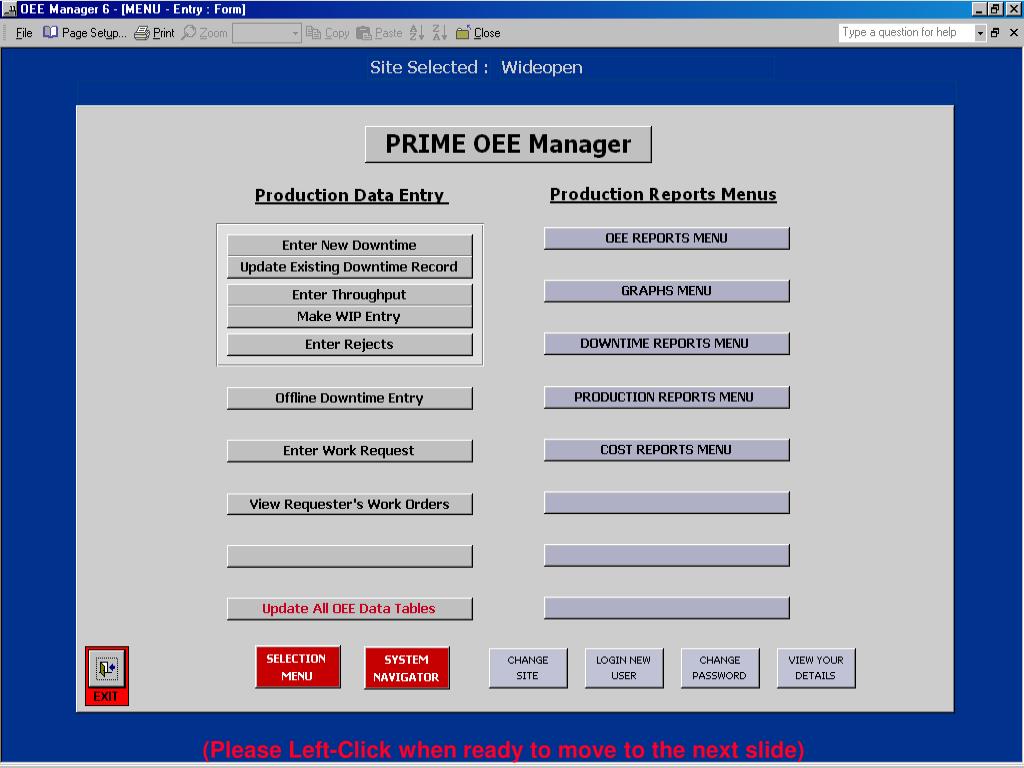
Task: Click Update All OEE Data Tables
Action: (349, 609)
